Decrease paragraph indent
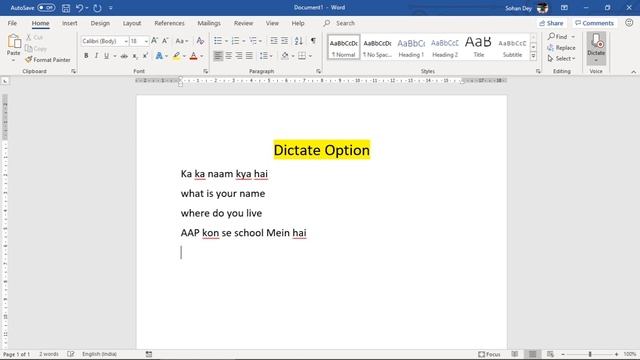 pyautogui.click(x=273, y=41)
